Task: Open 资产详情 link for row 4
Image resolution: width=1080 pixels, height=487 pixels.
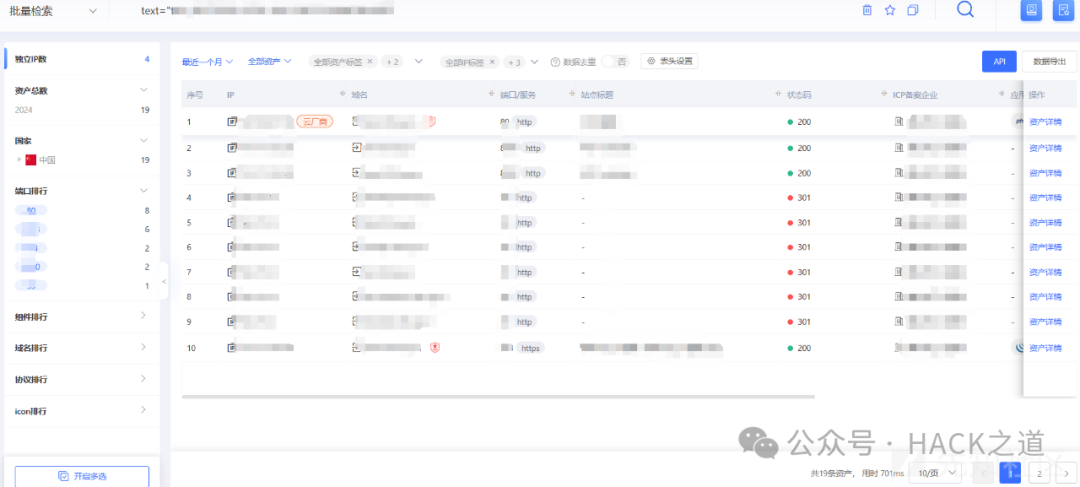Action: (1045, 197)
